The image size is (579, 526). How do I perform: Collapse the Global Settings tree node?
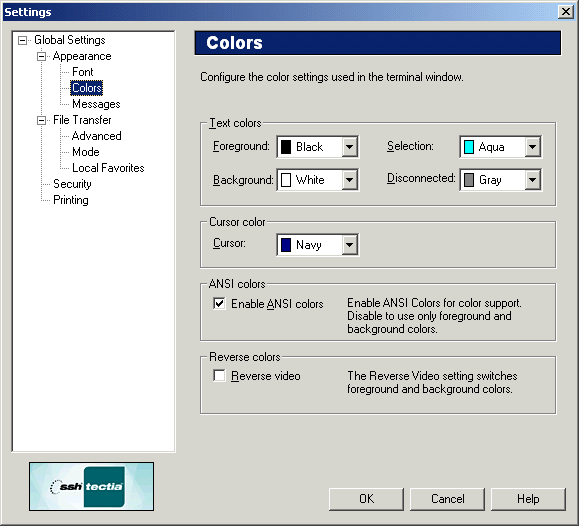(23, 40)
